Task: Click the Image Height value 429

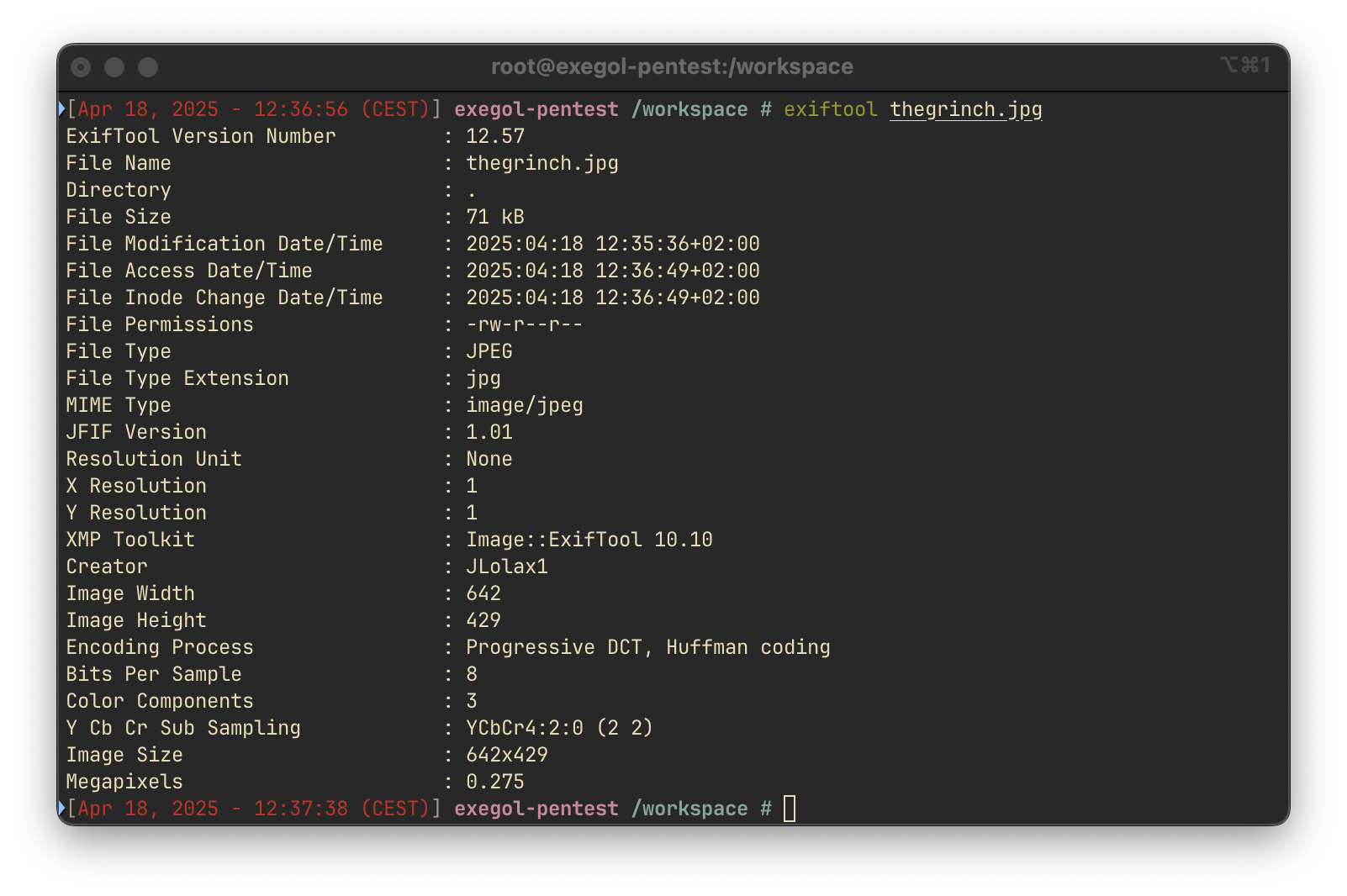Action: [x=483, y=620]
